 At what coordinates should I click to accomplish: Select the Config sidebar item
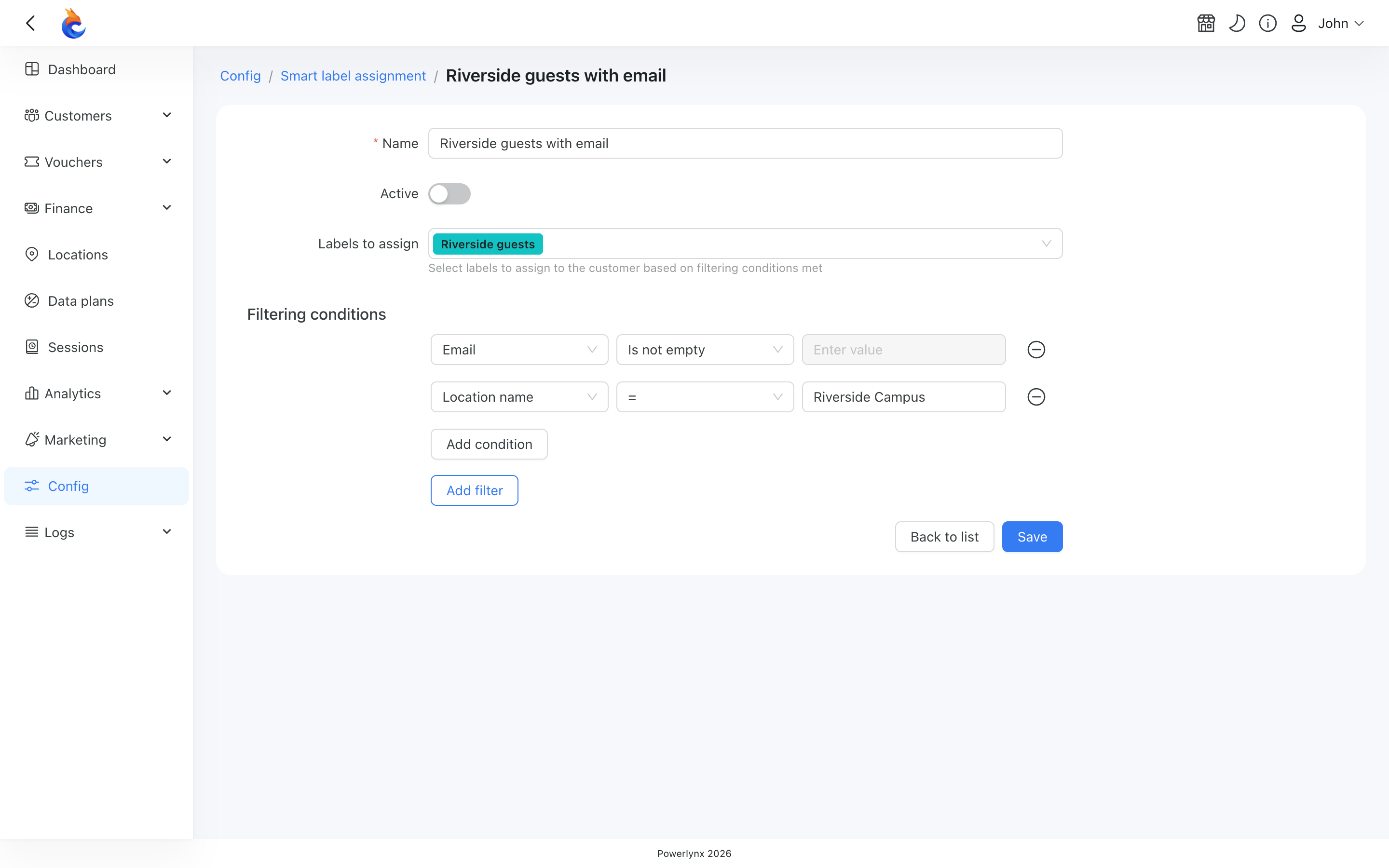coord(96,486)
